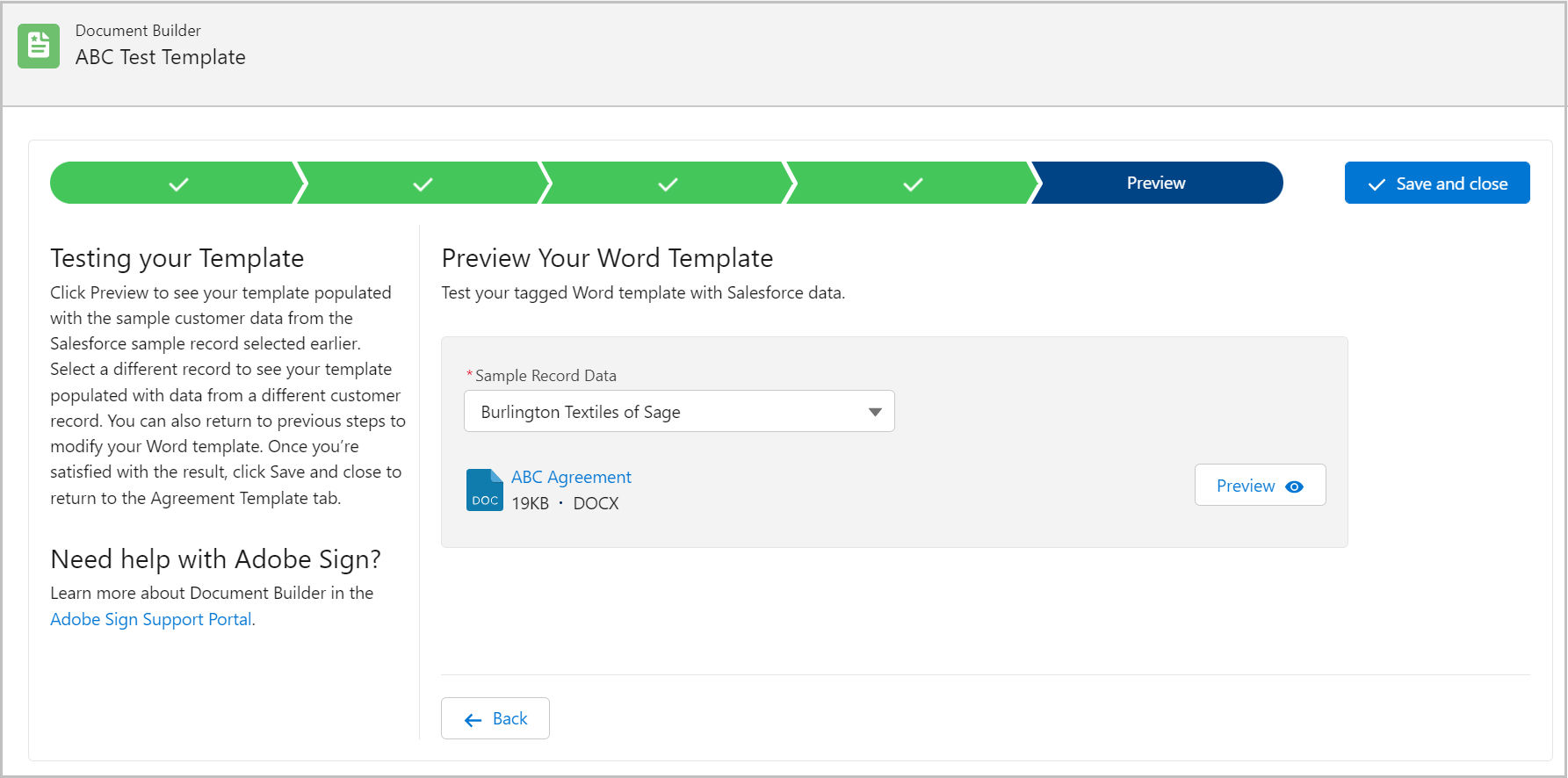Click the Testing your Template heading

click(x=177, y=258)
